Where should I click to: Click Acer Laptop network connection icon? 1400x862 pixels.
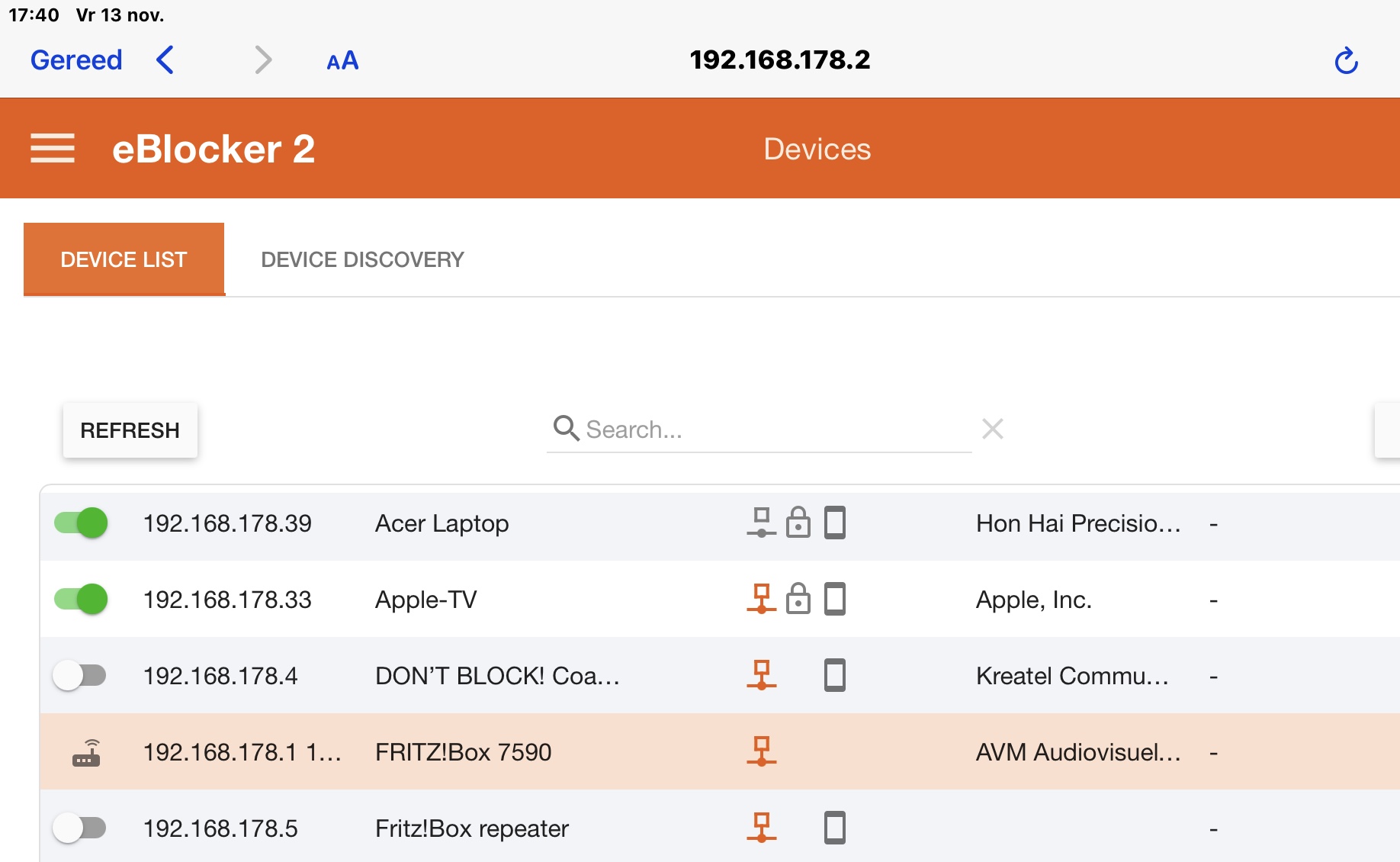pyautogui.click(x=762, y=523)
